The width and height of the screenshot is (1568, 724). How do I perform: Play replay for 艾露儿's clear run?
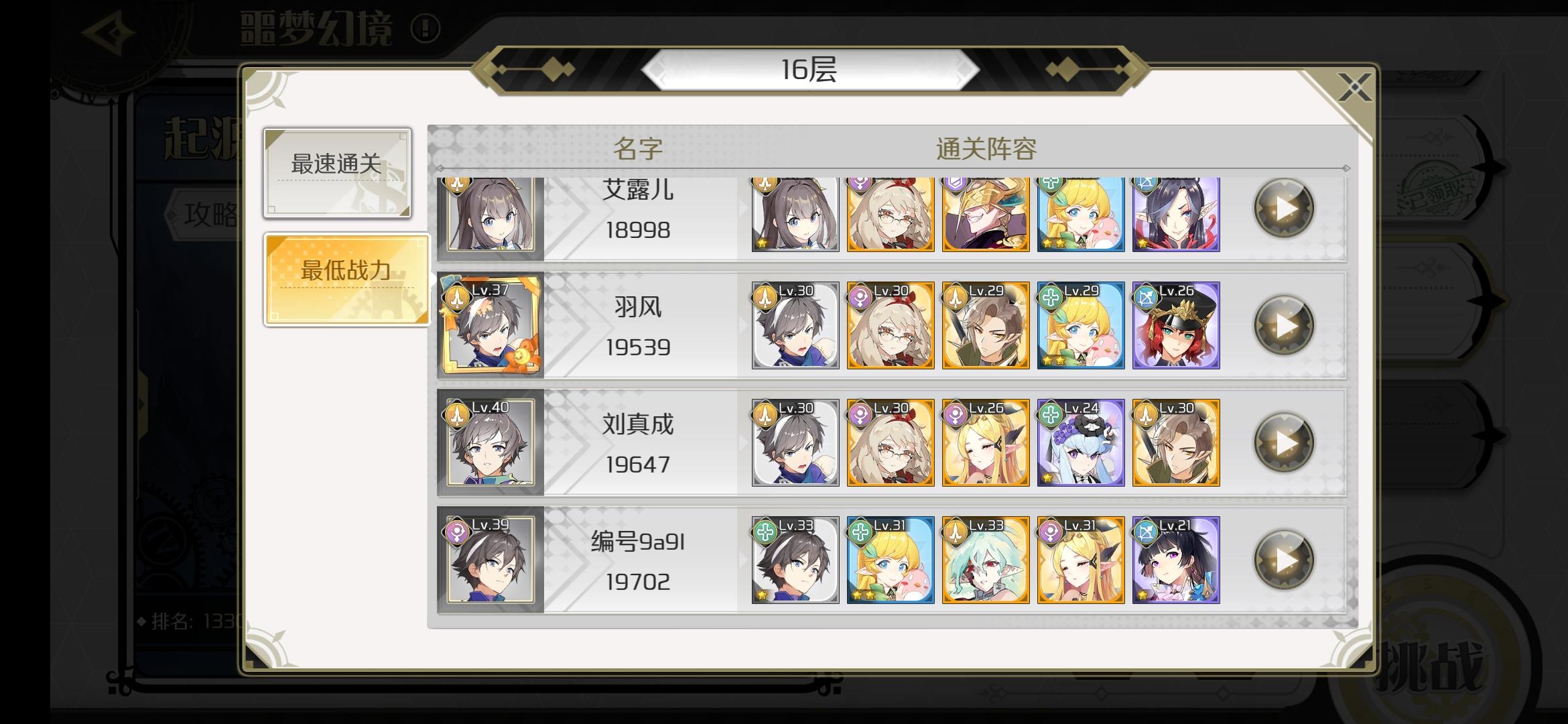point(1283,208)
